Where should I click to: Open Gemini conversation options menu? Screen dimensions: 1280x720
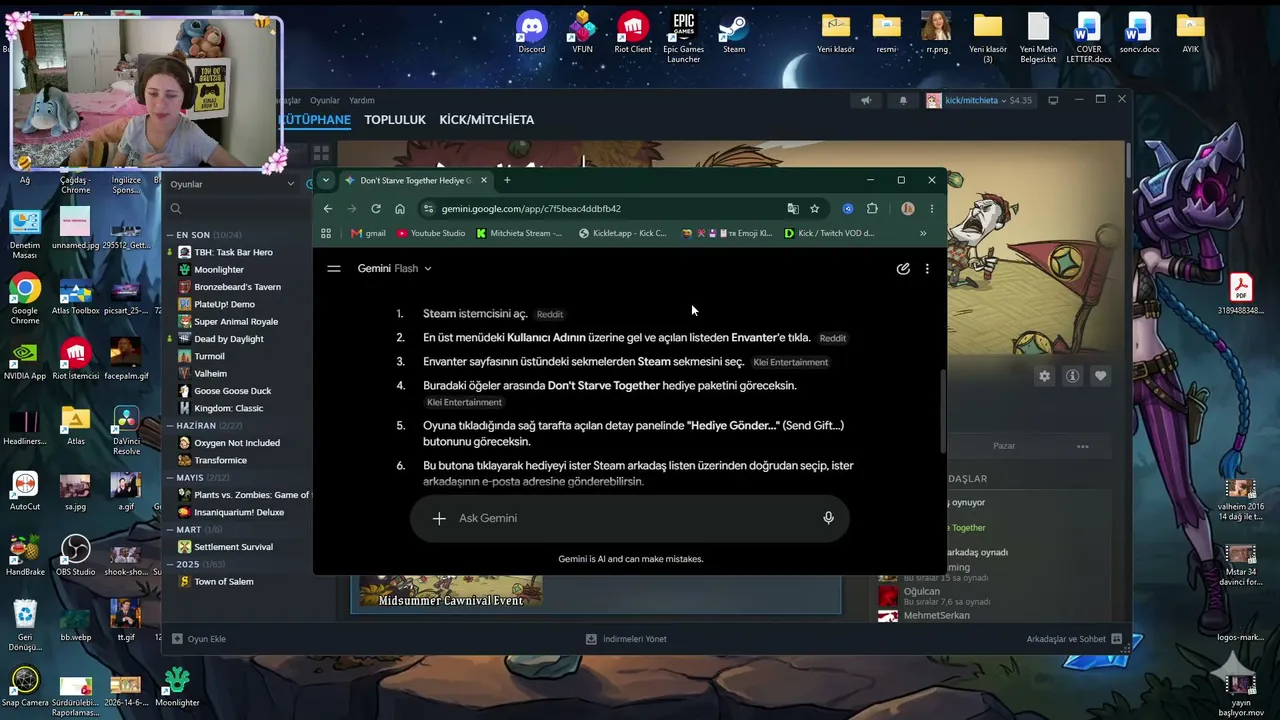[x=927, y=268]
